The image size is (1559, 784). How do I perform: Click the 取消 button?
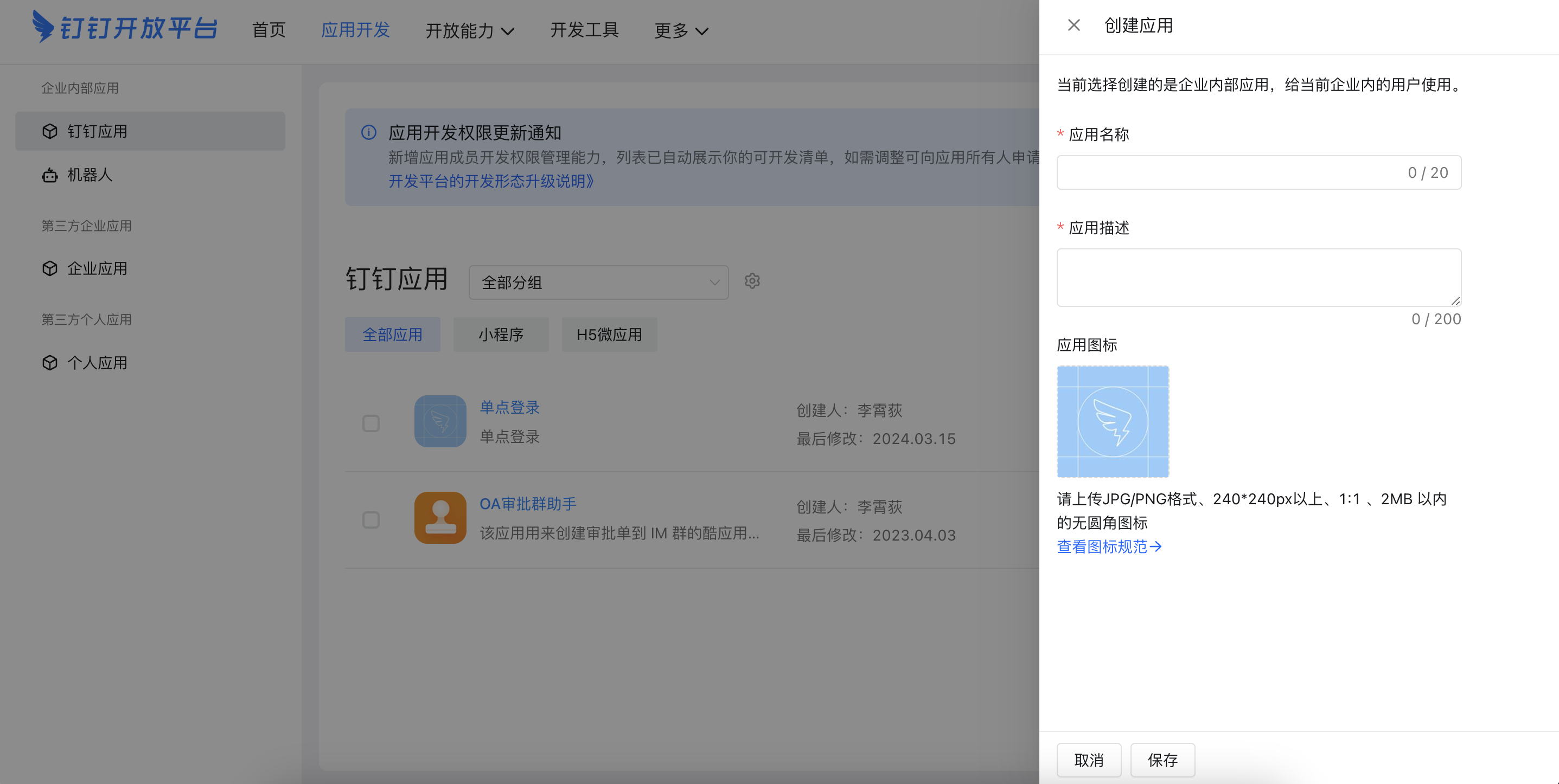1089,760
